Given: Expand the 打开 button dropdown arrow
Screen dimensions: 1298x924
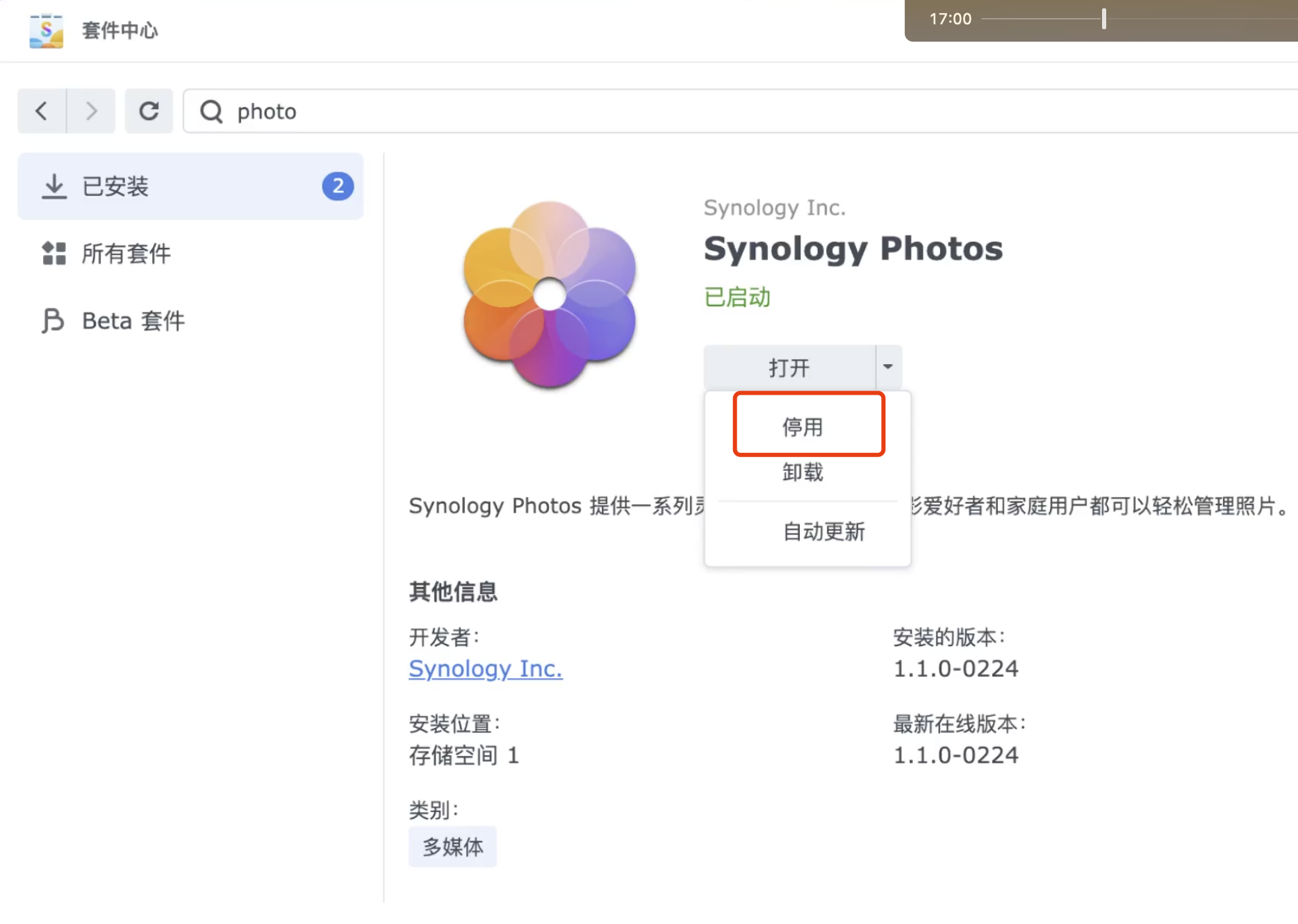Looking at the screenshot, I should tap(887, 366).
